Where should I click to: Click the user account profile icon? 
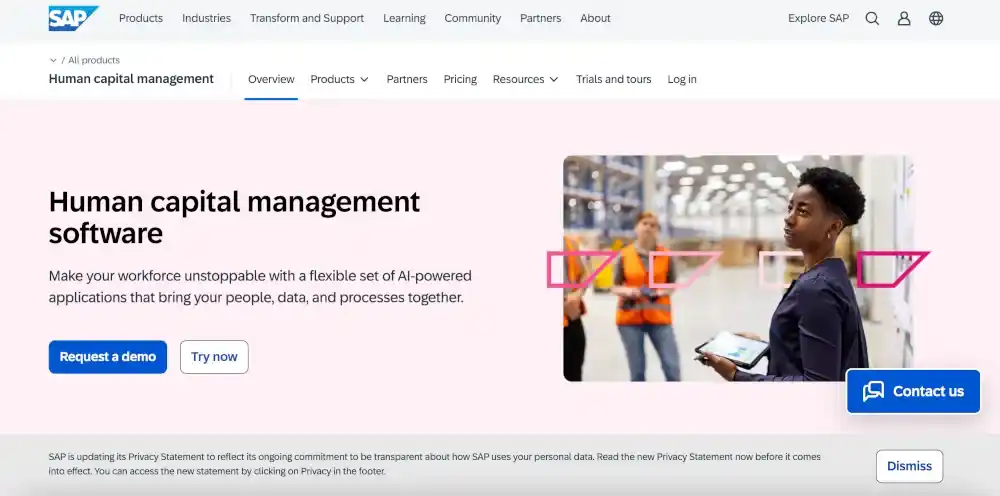pos(904,18)
